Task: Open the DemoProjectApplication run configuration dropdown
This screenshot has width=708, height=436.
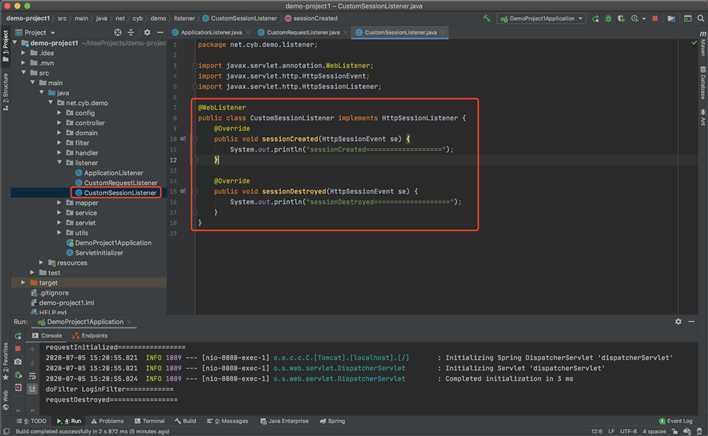Action: pyautogui.click(x=541, y=19)
